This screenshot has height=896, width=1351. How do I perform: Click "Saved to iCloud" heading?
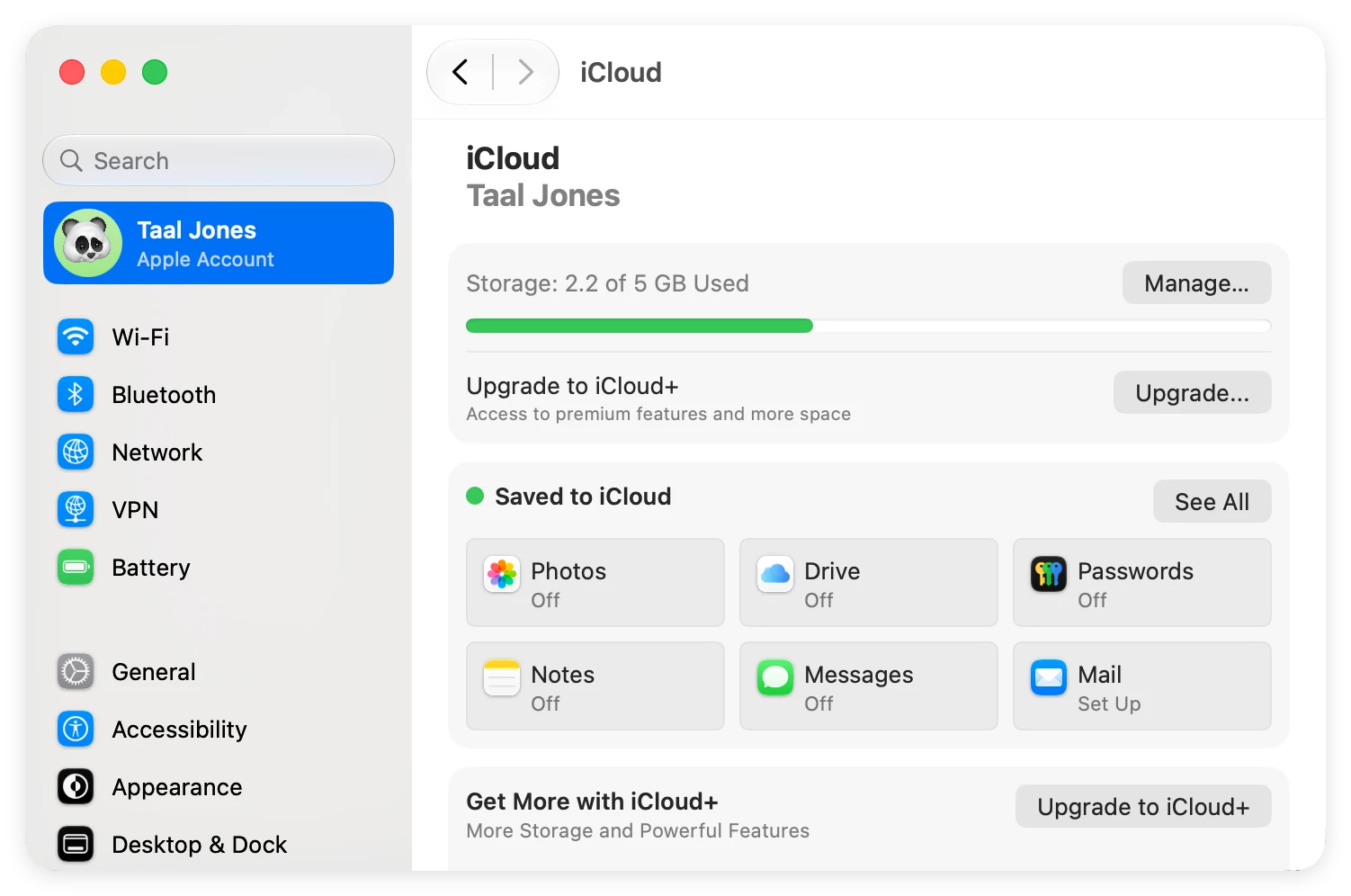[583, 497]
